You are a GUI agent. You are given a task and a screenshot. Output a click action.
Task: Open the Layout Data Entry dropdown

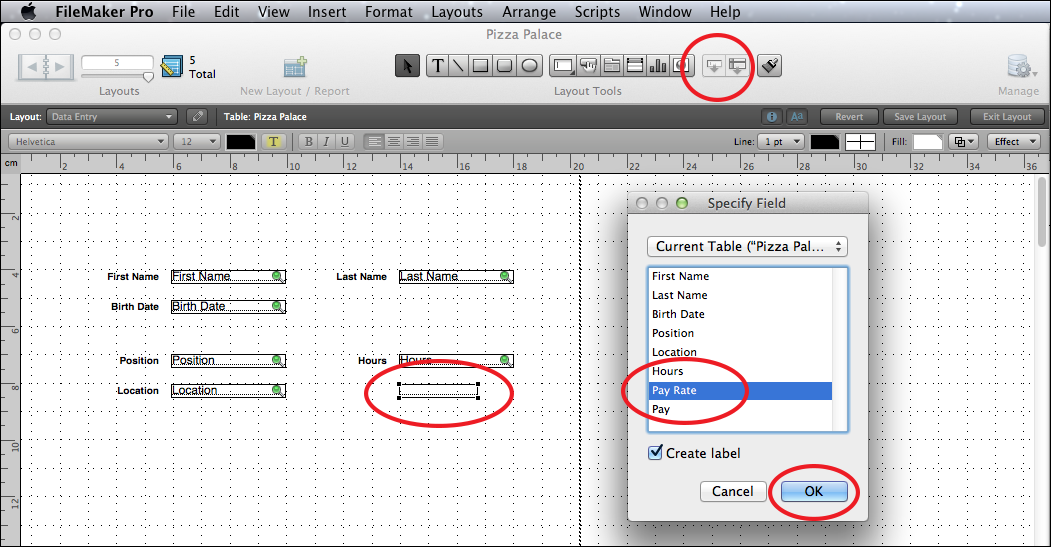point(111,117)
